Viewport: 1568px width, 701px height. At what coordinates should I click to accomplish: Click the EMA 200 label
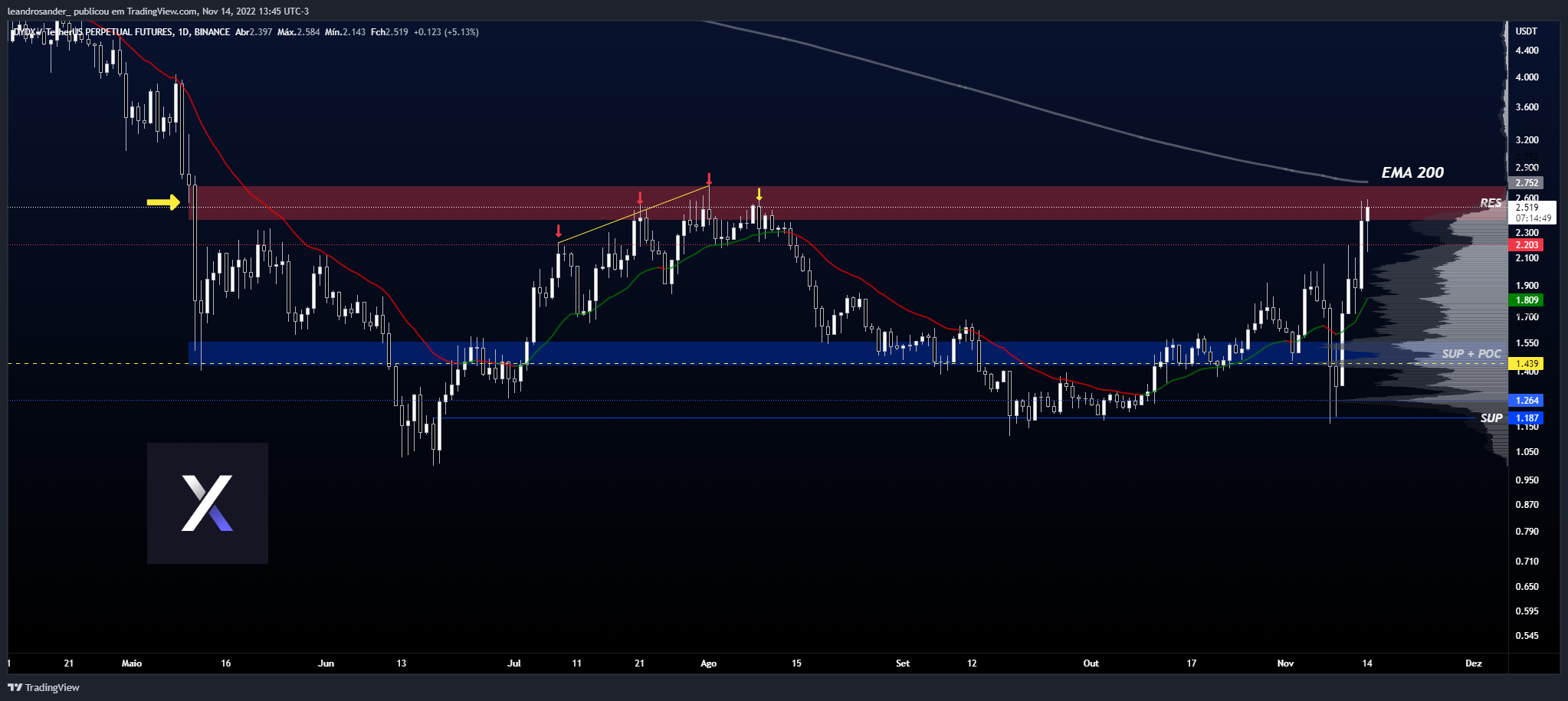click(1412, 172)
